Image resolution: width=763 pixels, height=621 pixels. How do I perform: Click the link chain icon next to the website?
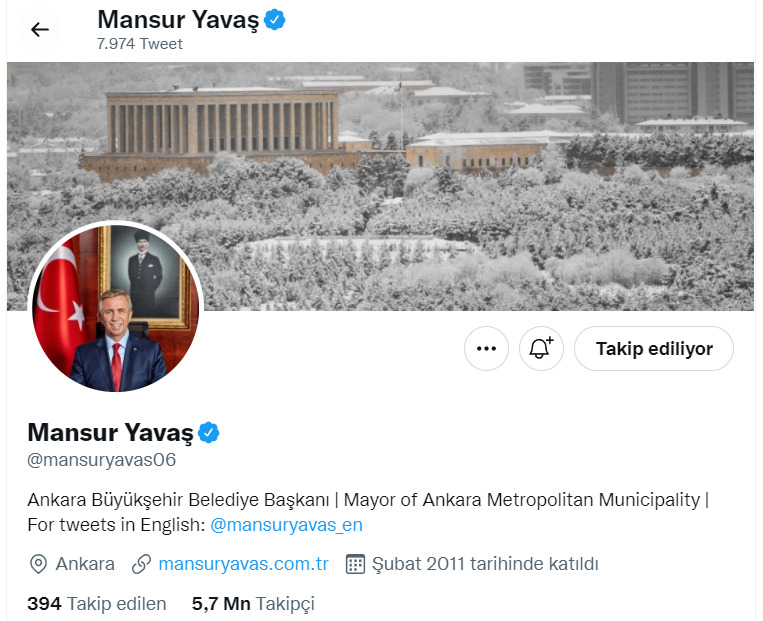142,564
